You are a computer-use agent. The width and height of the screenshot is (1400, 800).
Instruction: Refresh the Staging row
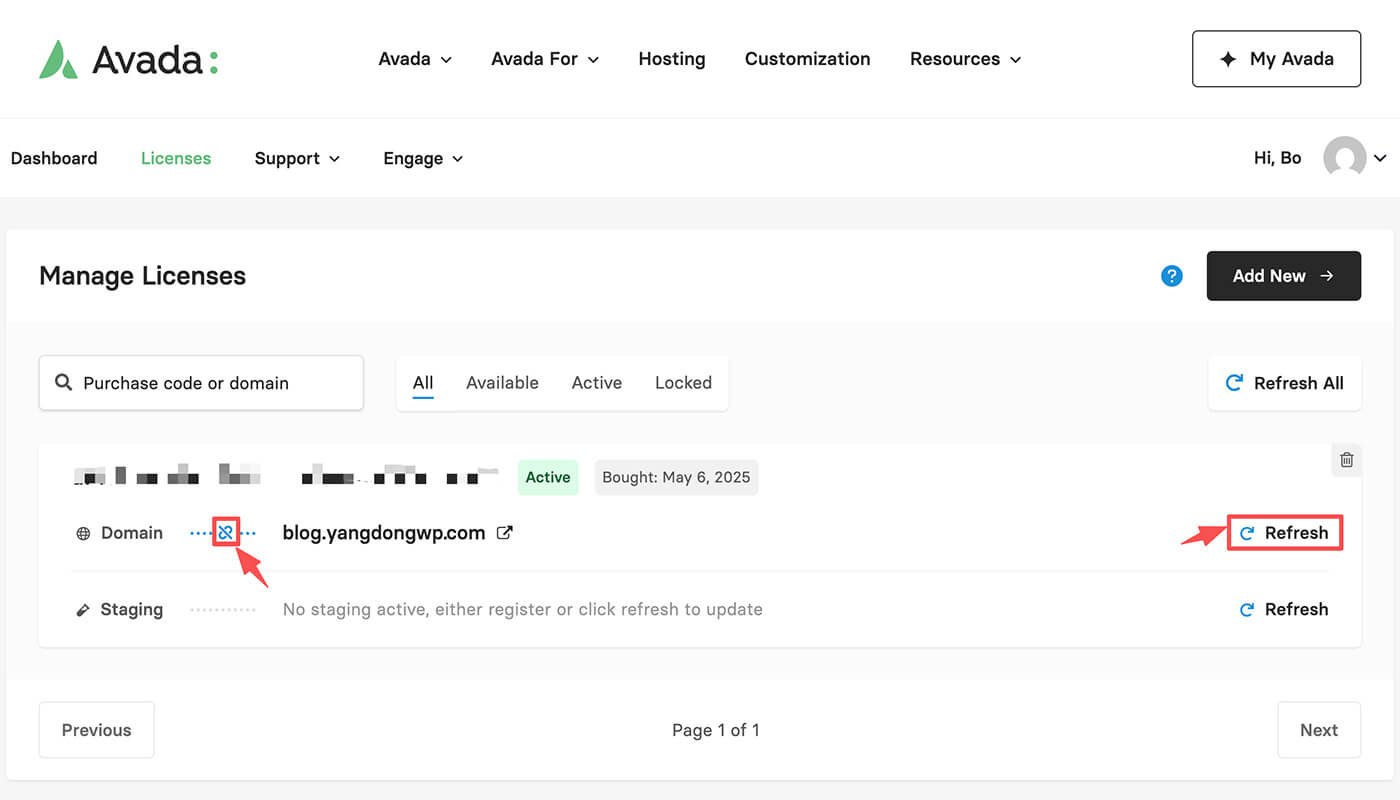coord(1284,610)
